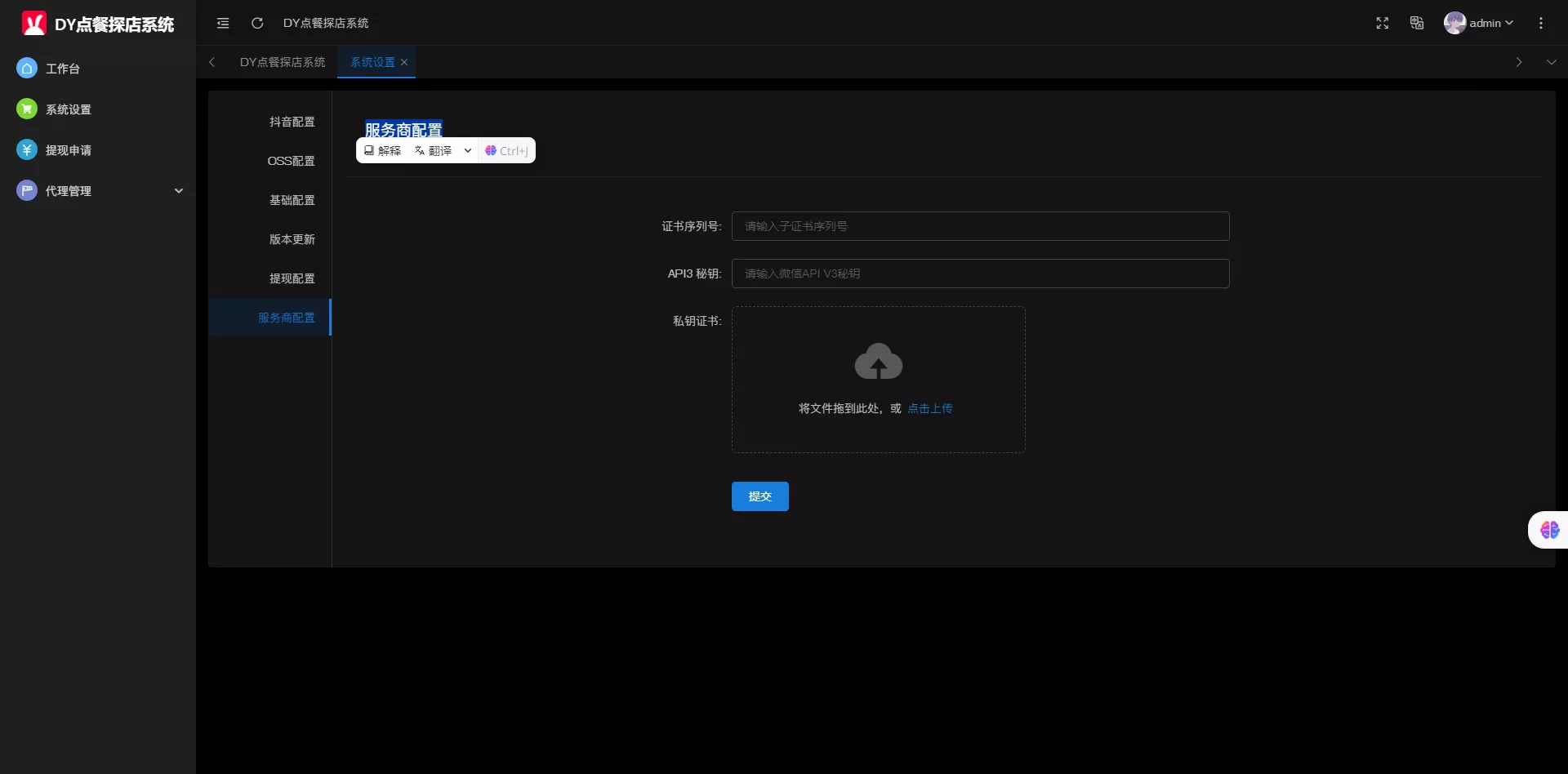Click the language switch icon
The height and width of the screenshot is (774, 1568).
pos(1417,23)
